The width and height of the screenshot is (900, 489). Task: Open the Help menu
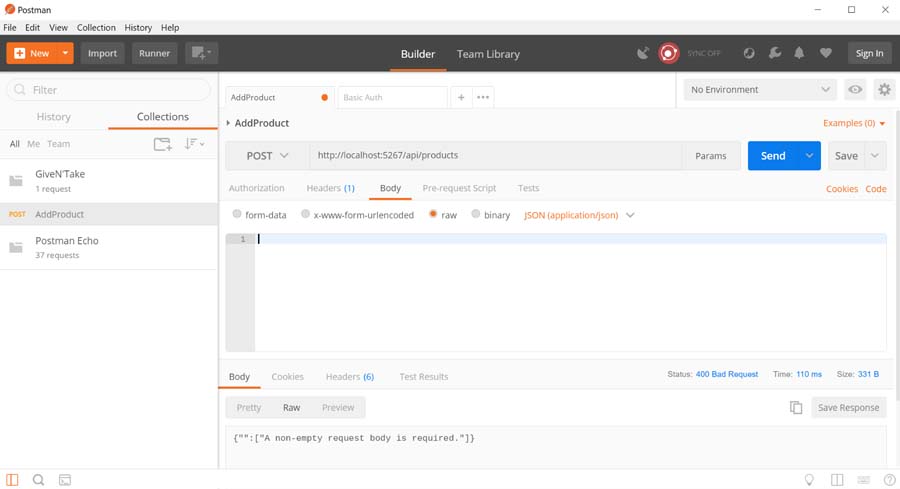point(170,28)
